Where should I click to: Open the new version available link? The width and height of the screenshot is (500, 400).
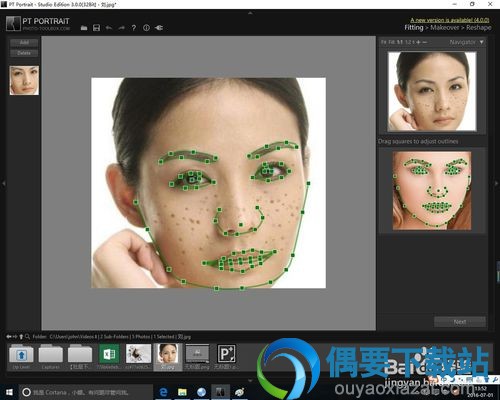450,20
